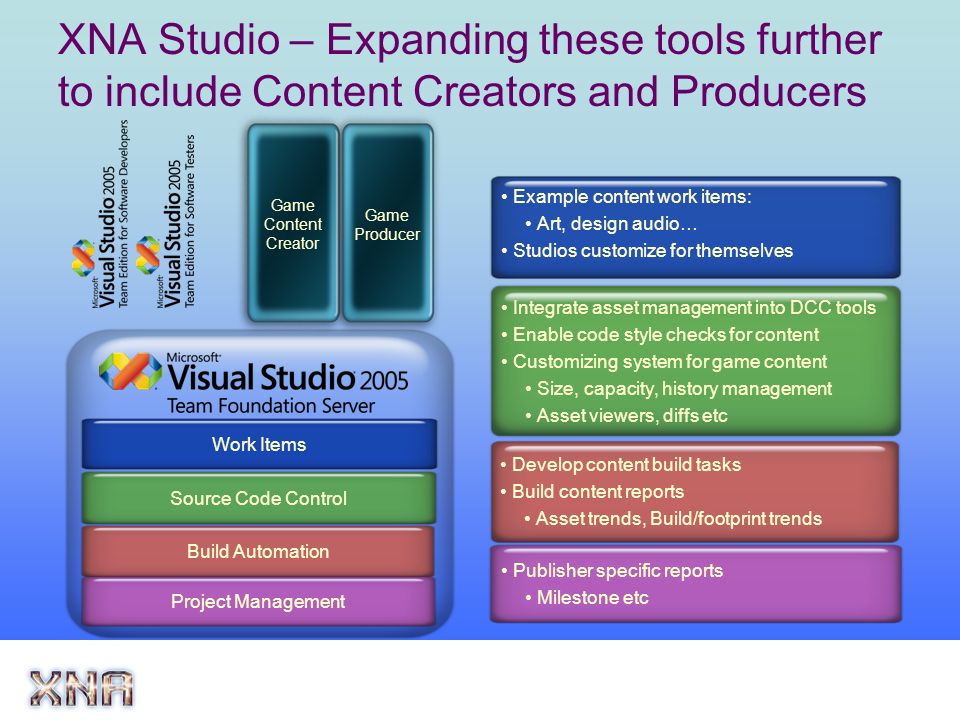Click 'Example content work items:' text

point(632,197)
